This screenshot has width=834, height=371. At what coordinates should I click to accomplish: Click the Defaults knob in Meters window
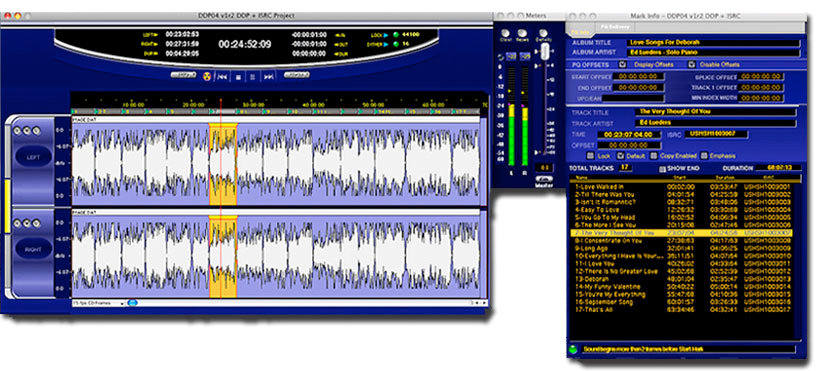click(543, 33)
